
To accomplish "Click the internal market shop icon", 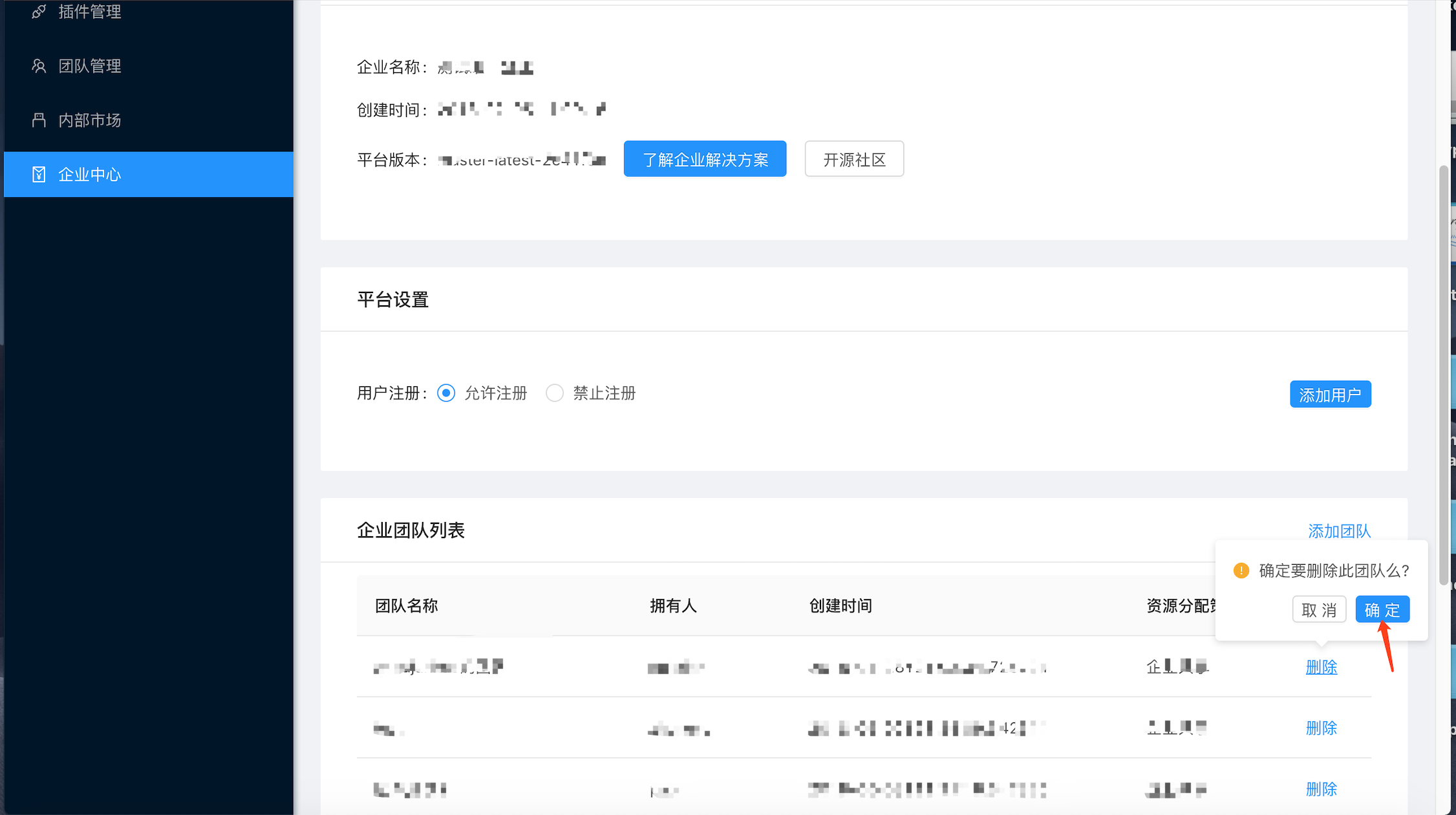I will click(x=39, y=120).
